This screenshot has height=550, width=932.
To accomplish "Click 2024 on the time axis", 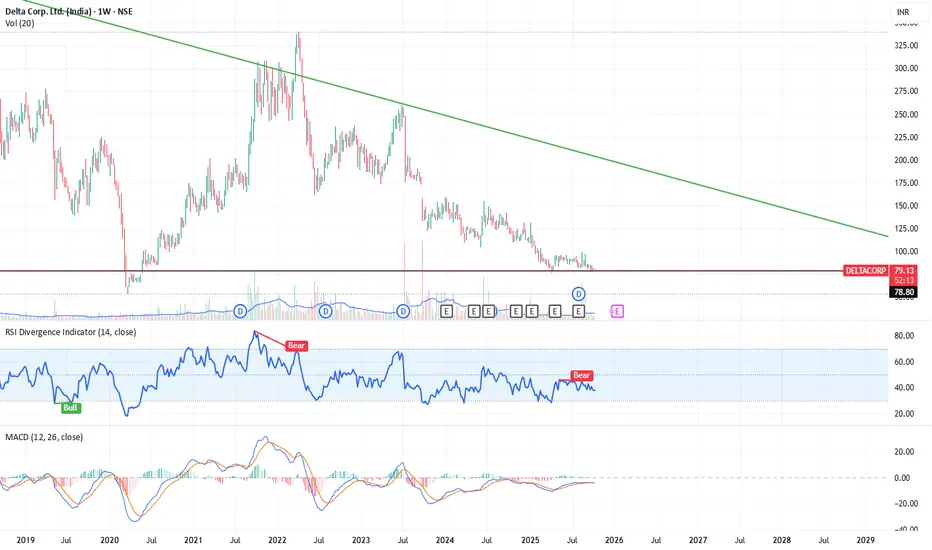I will [445, 540].
